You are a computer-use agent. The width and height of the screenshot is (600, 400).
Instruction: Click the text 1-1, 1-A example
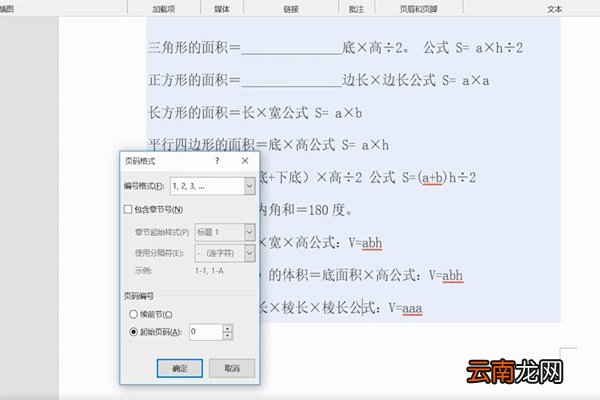pyautogui.click(x=209, y=271)
